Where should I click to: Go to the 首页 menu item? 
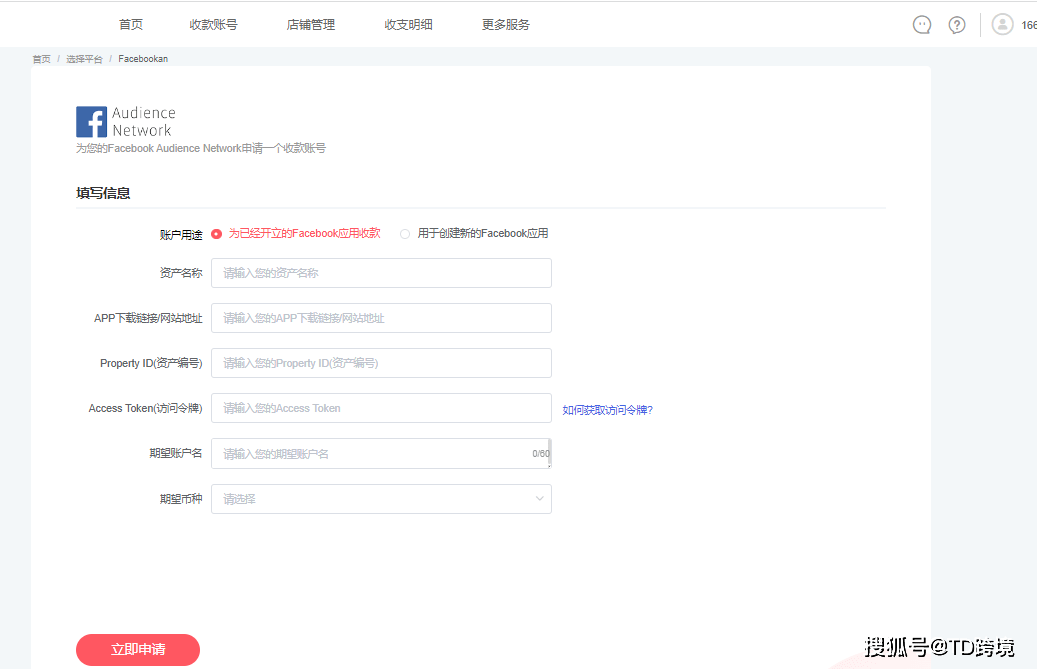point(131,24)
